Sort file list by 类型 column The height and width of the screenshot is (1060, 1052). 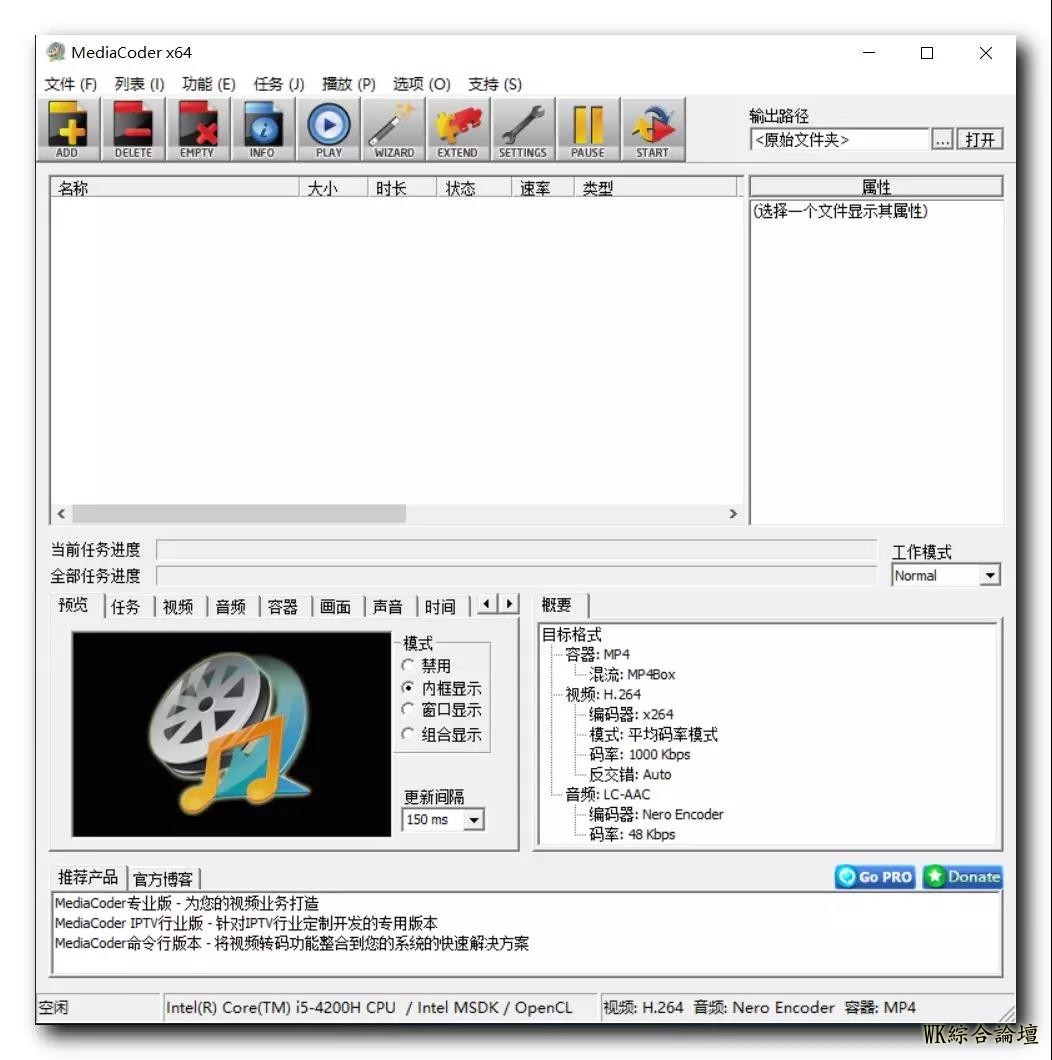654,188
